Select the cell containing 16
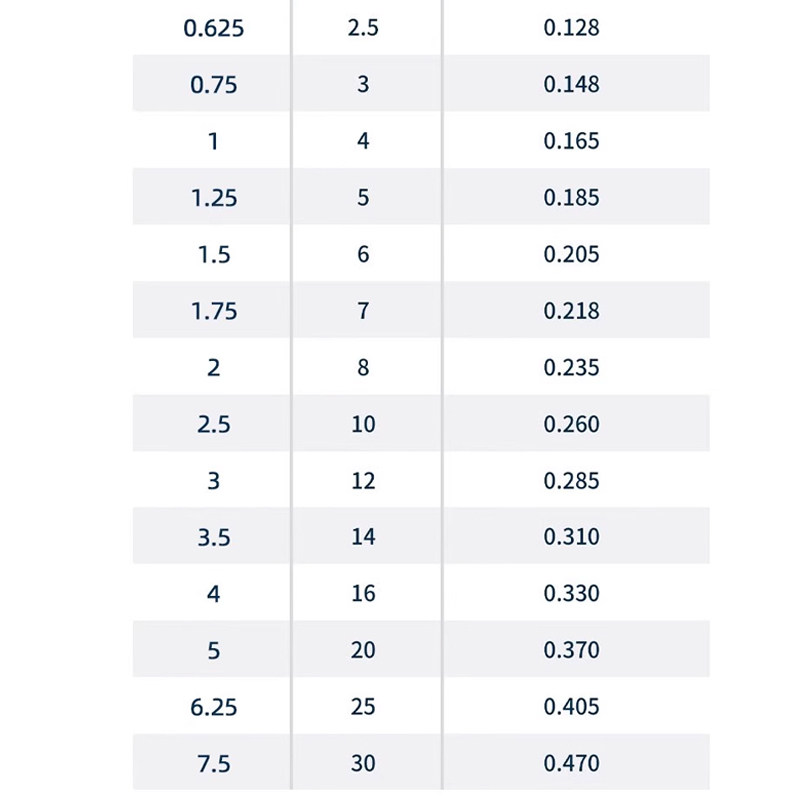Screen dimensions: 800x800 [x=363, y=594]
